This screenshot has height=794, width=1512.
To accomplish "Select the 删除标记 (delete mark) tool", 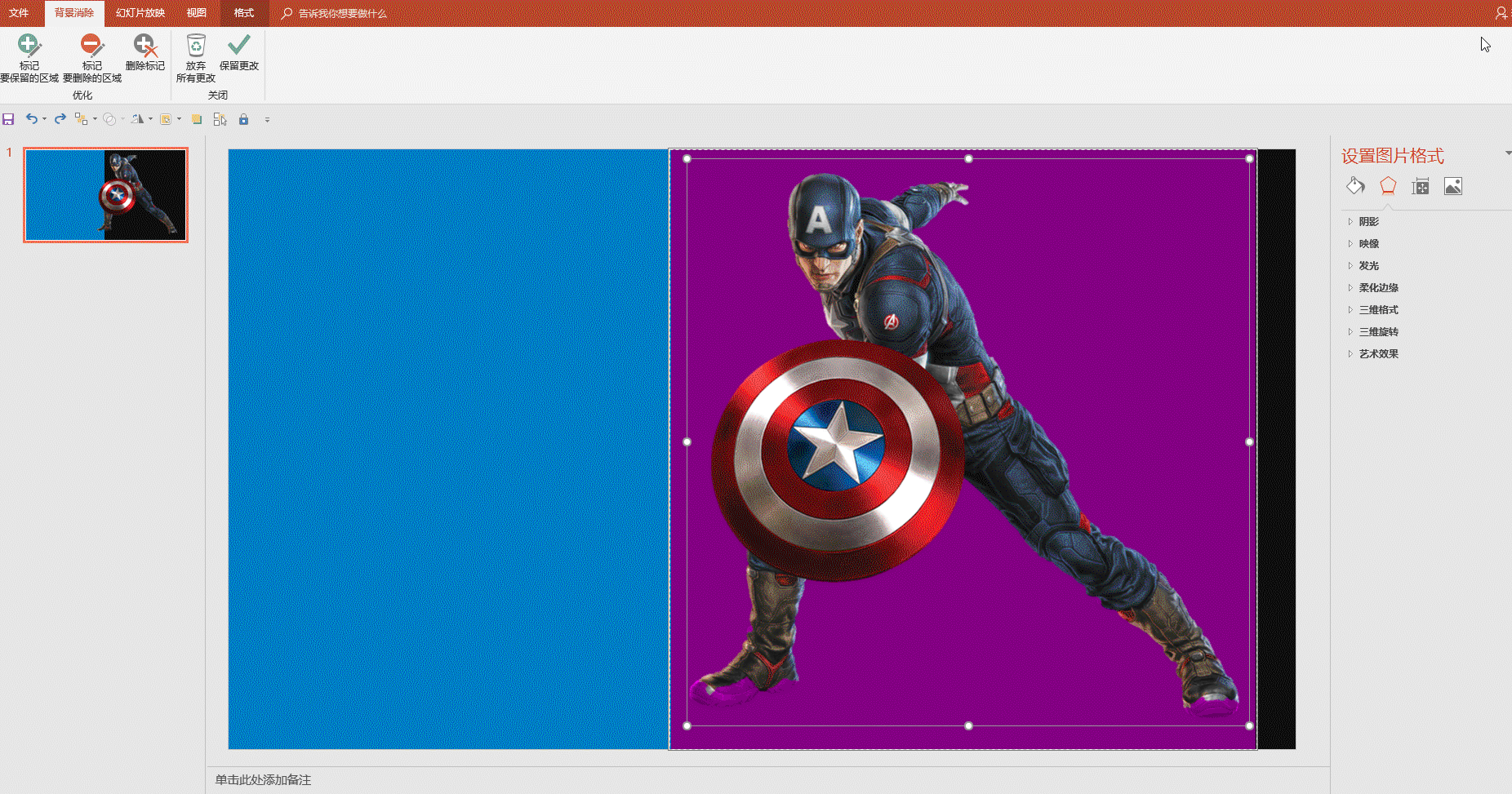I will (145, 53).
